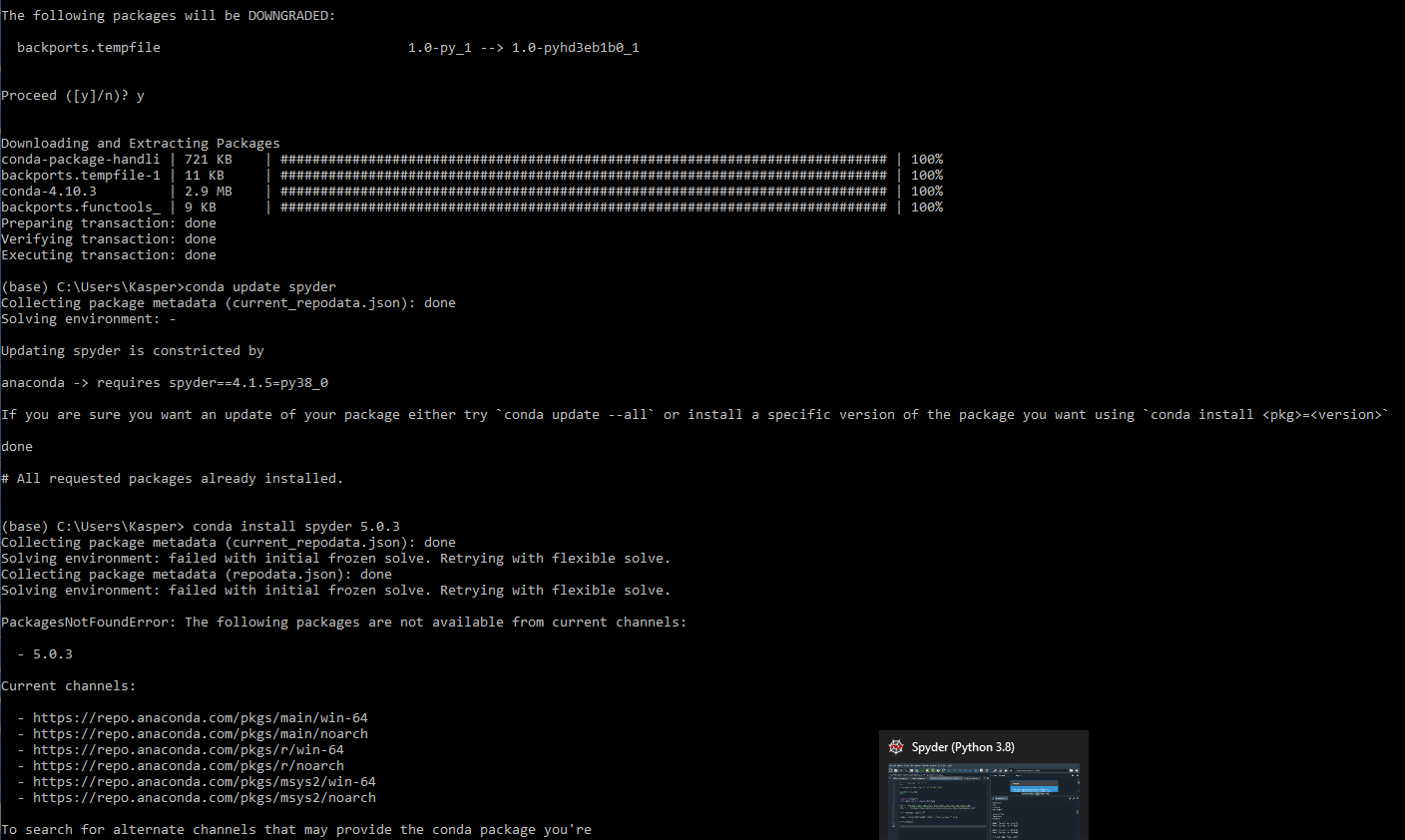Click the "1.0-py_1 --> 1.0-pyhd3eb1b0_1" version text
Viewport: 1405px width, 840px height.
click(524, 48)
